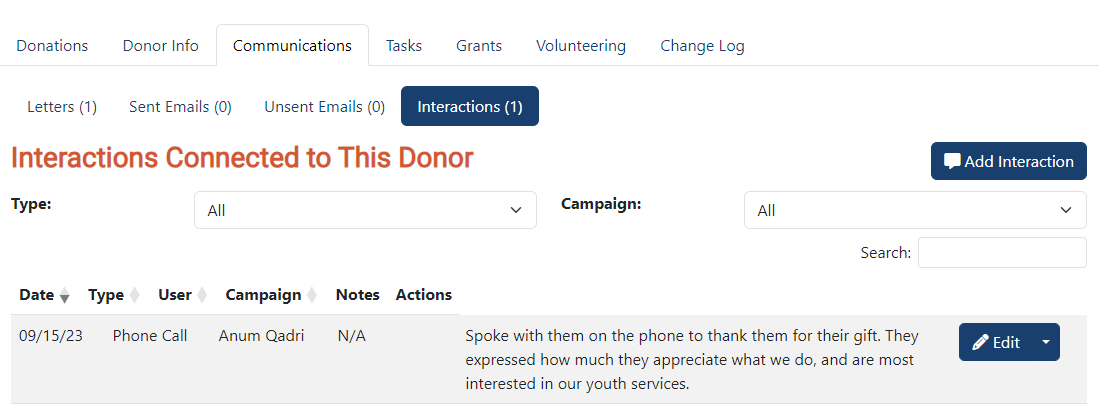Focus the Search input field
The height and width of the screenshot is (415, 1100).
click(1002, 252)
